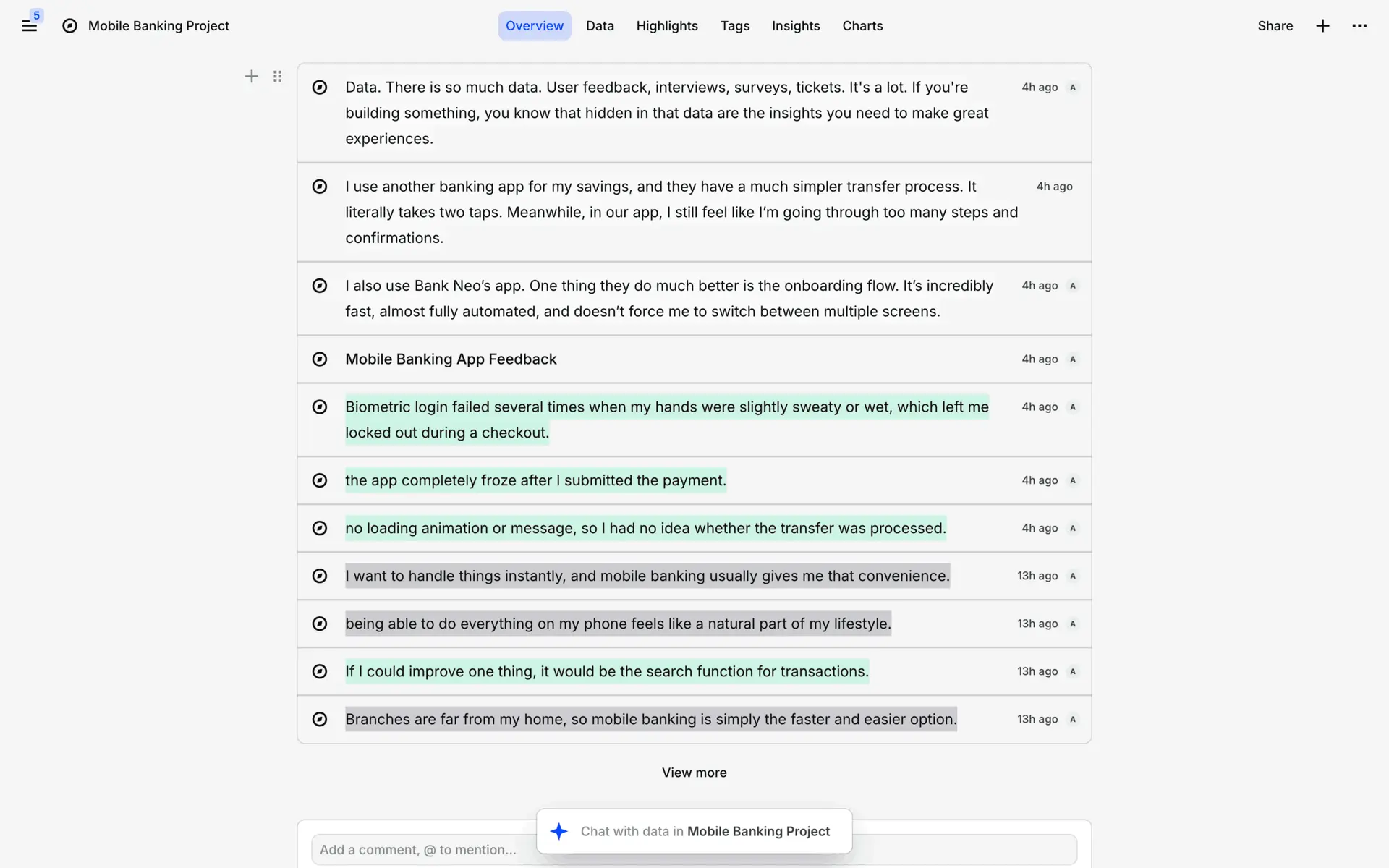The width and height of the screenshot is (1389, 868).
Task: Click the project compass icon beside title
Action: click(69, 26)
